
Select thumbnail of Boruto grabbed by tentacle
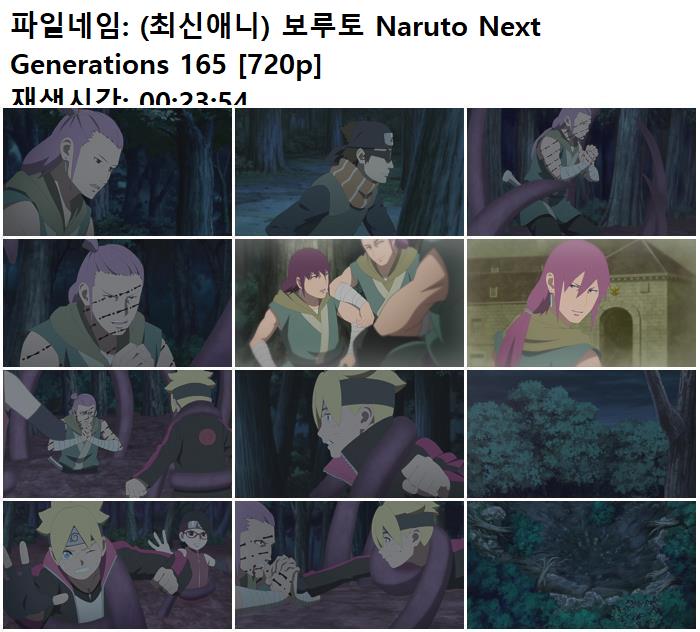(350, 434)
